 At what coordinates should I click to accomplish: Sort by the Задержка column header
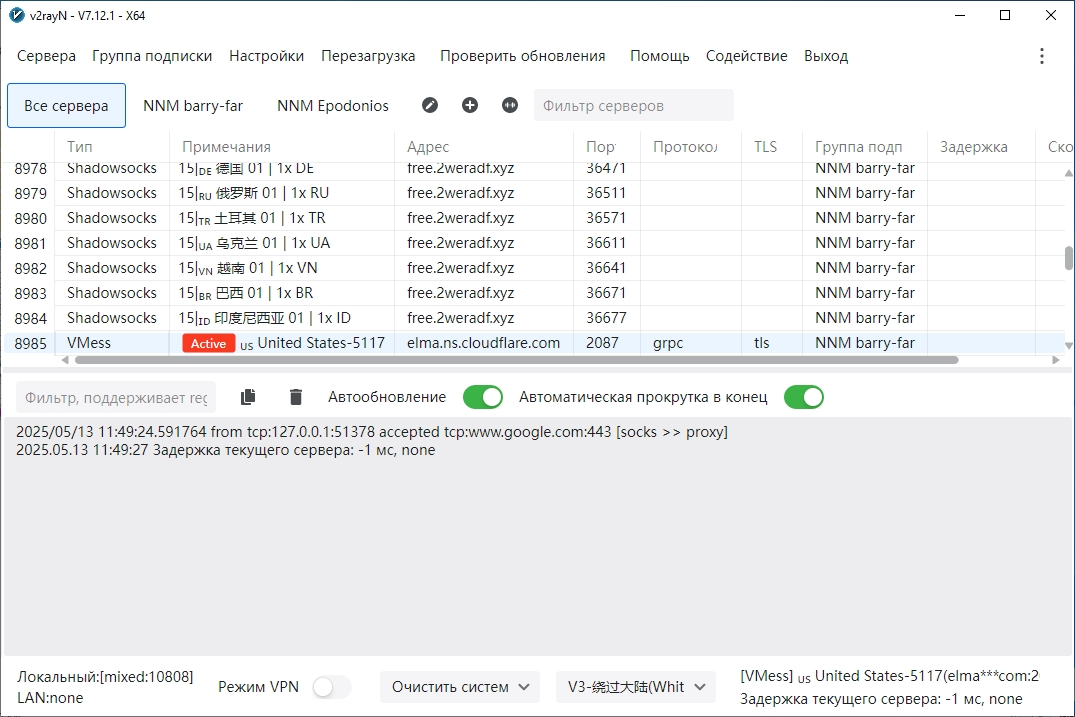[x=981, y=147]
